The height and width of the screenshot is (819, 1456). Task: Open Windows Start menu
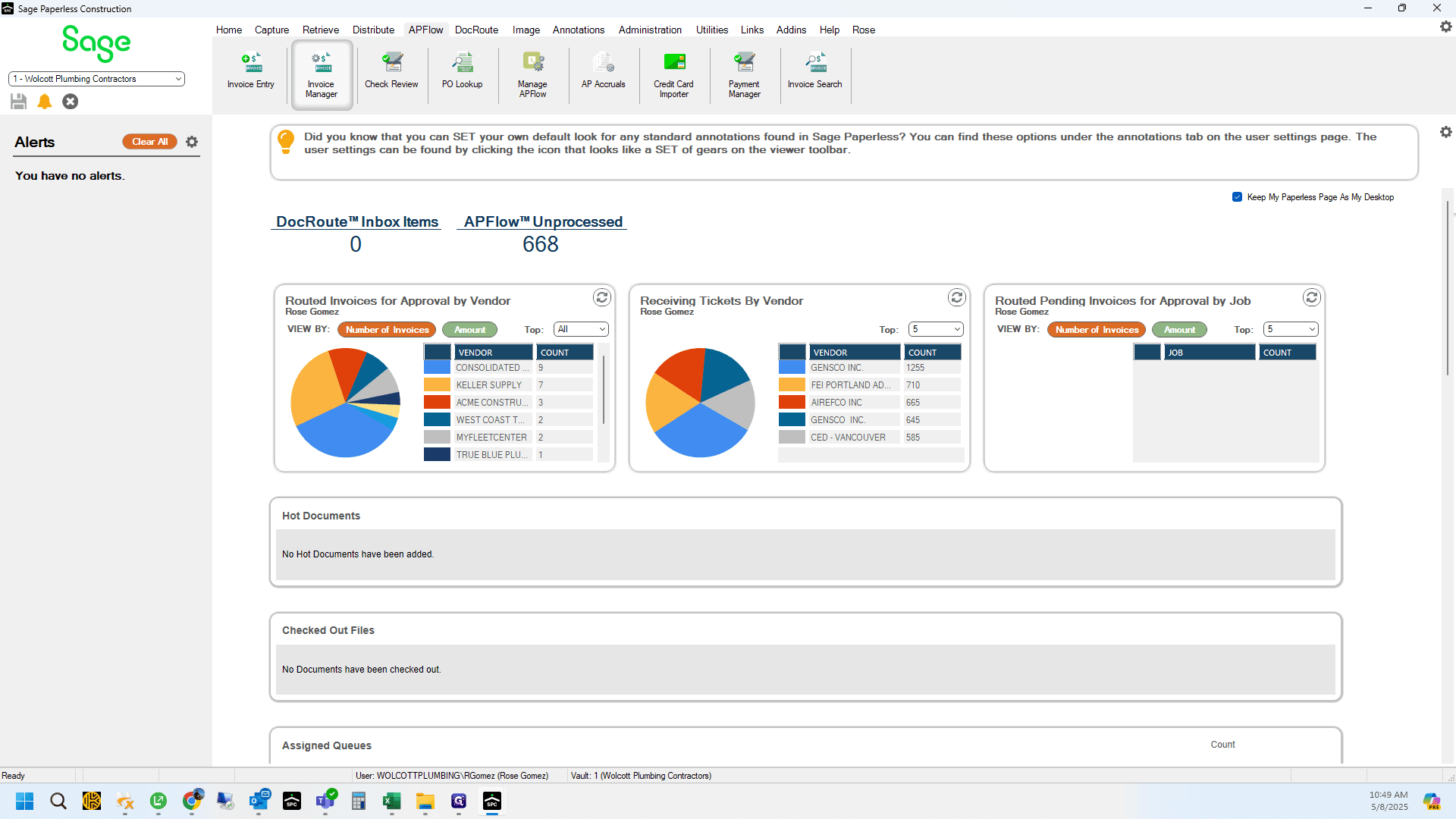pos(25,802)
